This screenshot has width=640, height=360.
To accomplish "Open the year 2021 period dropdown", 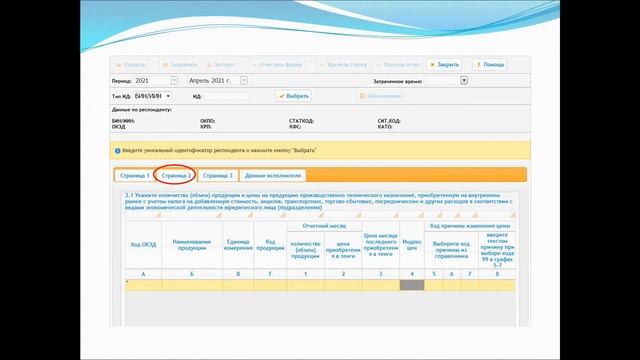I will coord(174,80).
